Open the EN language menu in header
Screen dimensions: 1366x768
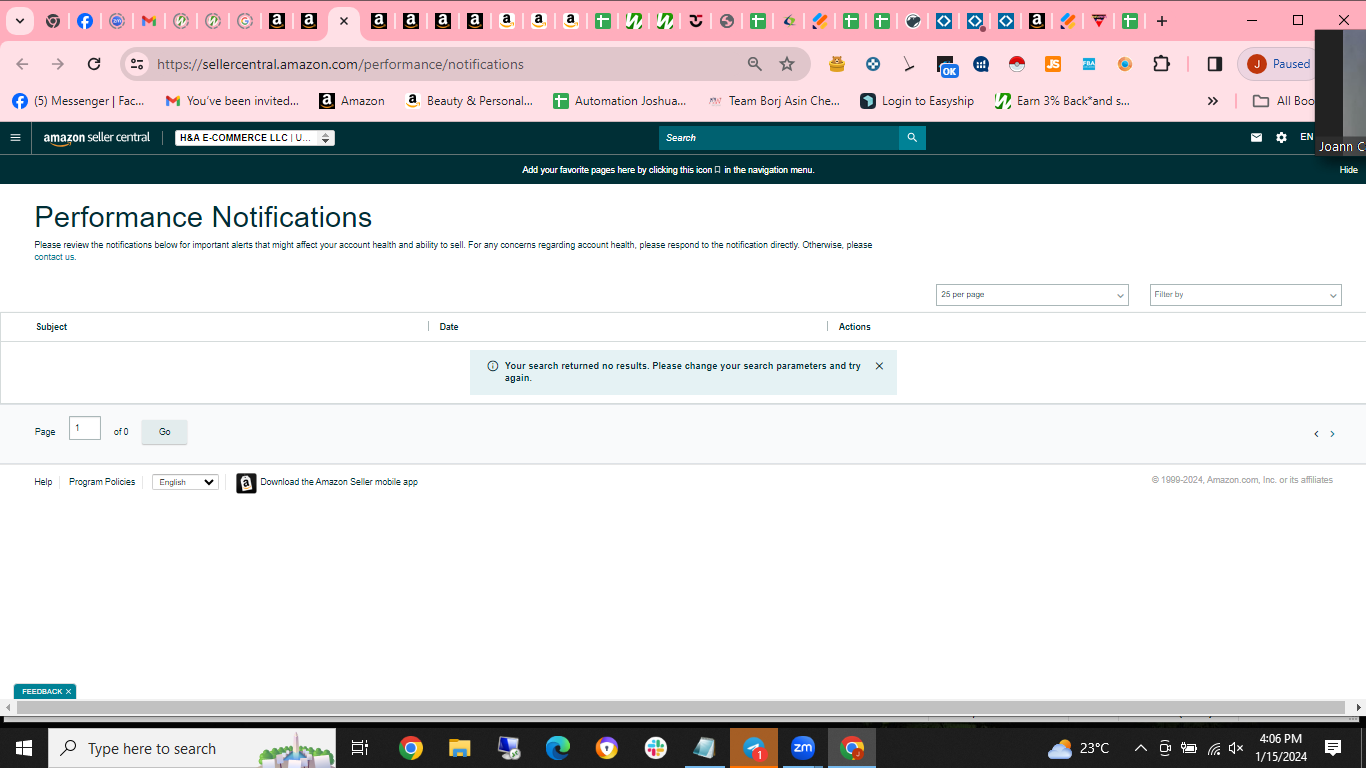pos(1306,137)
